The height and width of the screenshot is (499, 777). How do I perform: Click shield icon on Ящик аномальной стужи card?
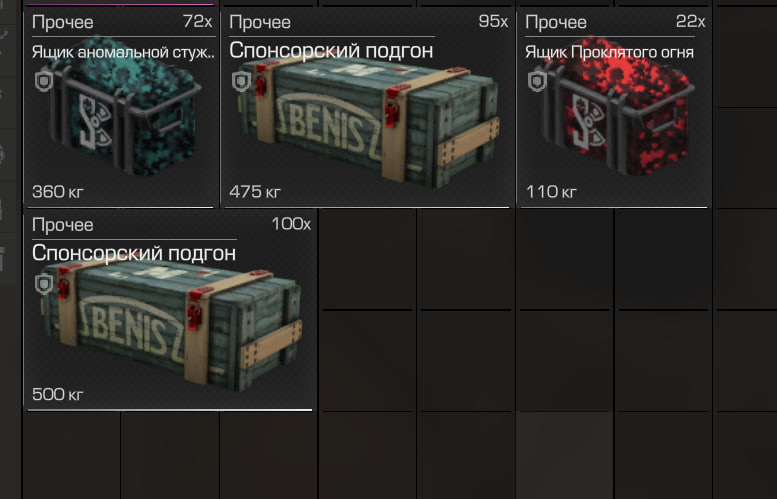(44, 81)
